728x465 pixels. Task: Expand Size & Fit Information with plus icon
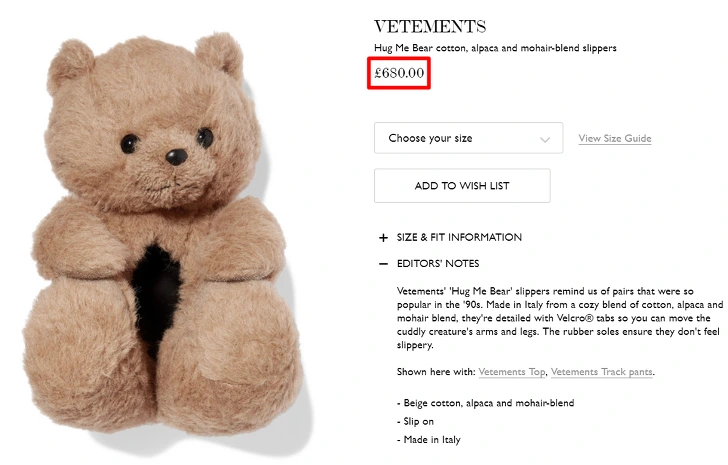pyautogui.click(x=383, y=238)
